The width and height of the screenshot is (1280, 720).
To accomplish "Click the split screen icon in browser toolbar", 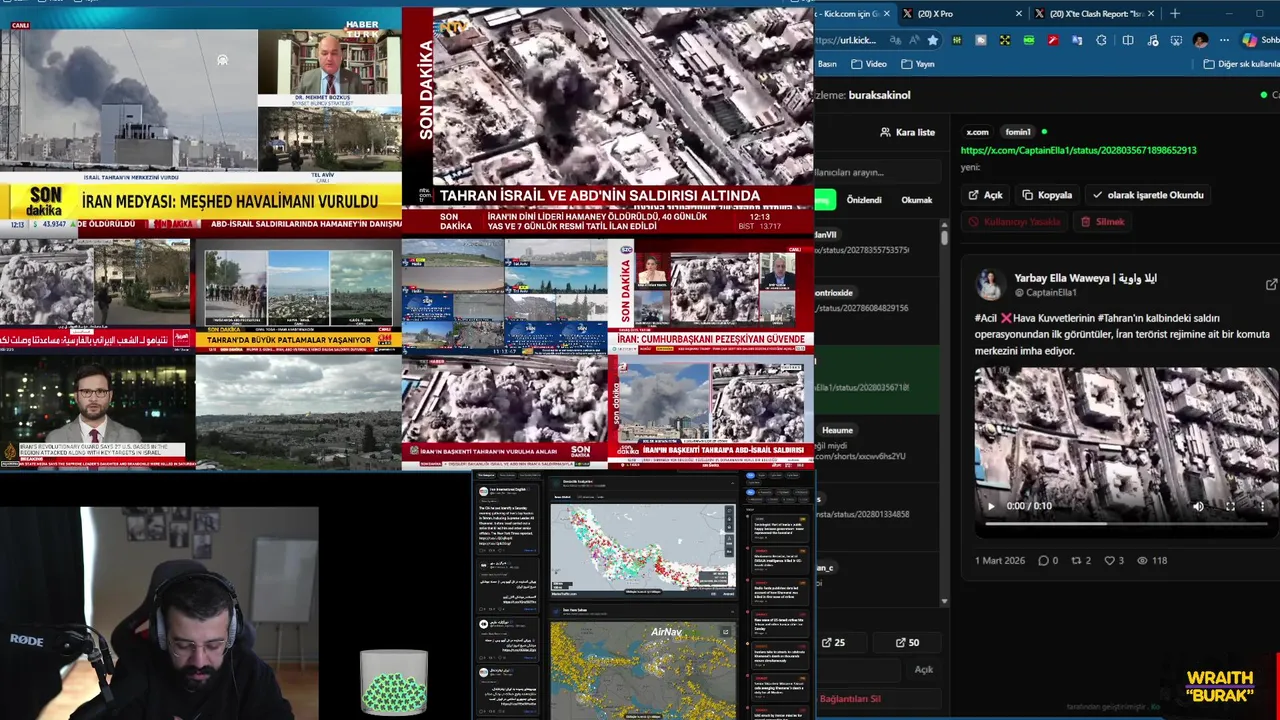I will click(x=1128, y=40).
